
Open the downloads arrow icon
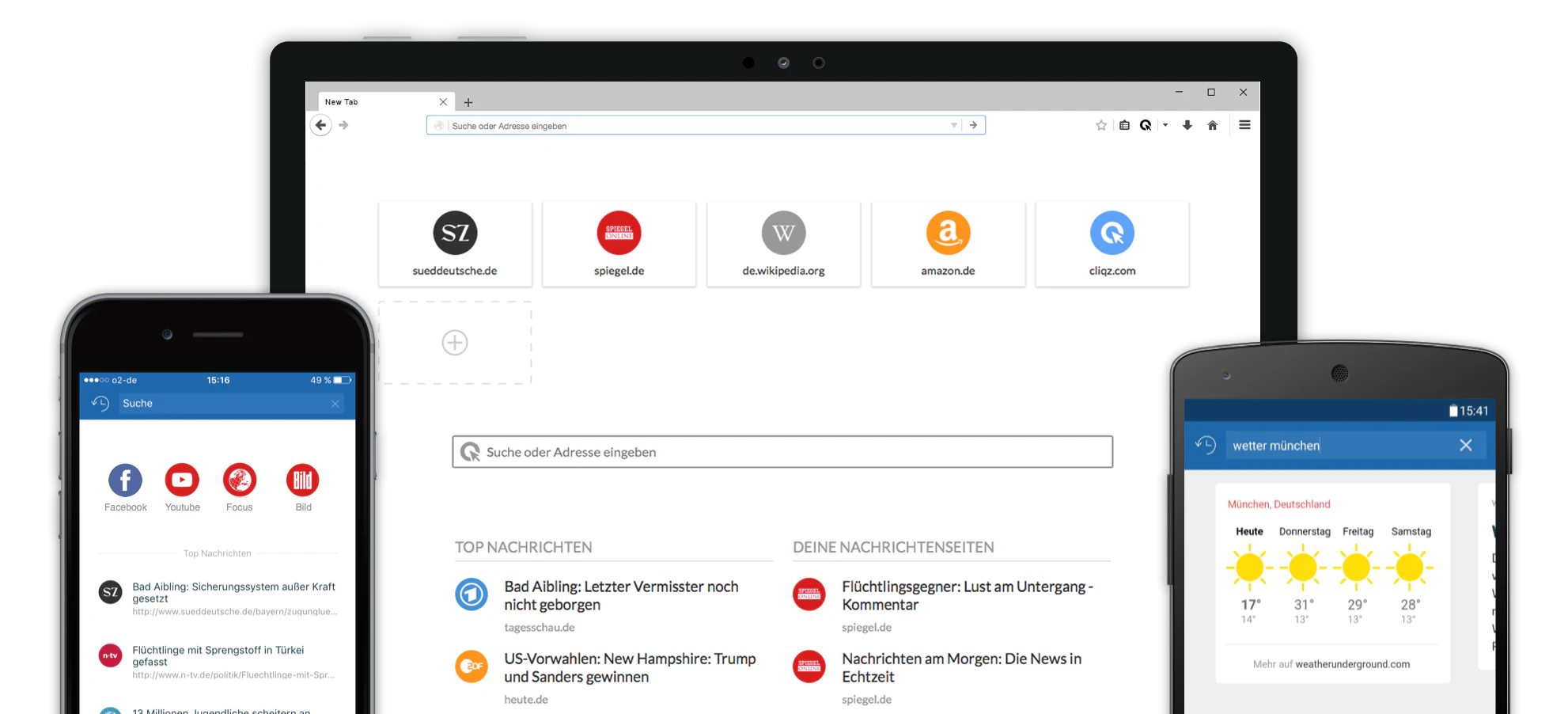coord(1187,125)
